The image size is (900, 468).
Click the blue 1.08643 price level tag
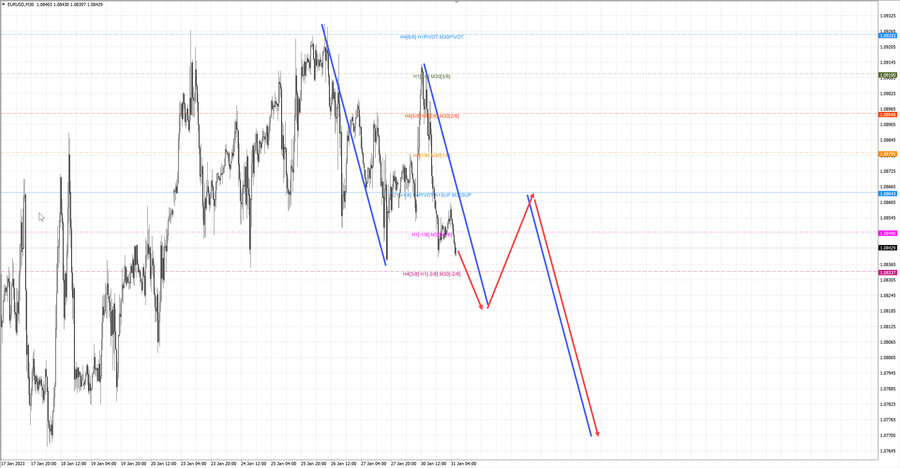pyautogui.click(x=887, y=194)
